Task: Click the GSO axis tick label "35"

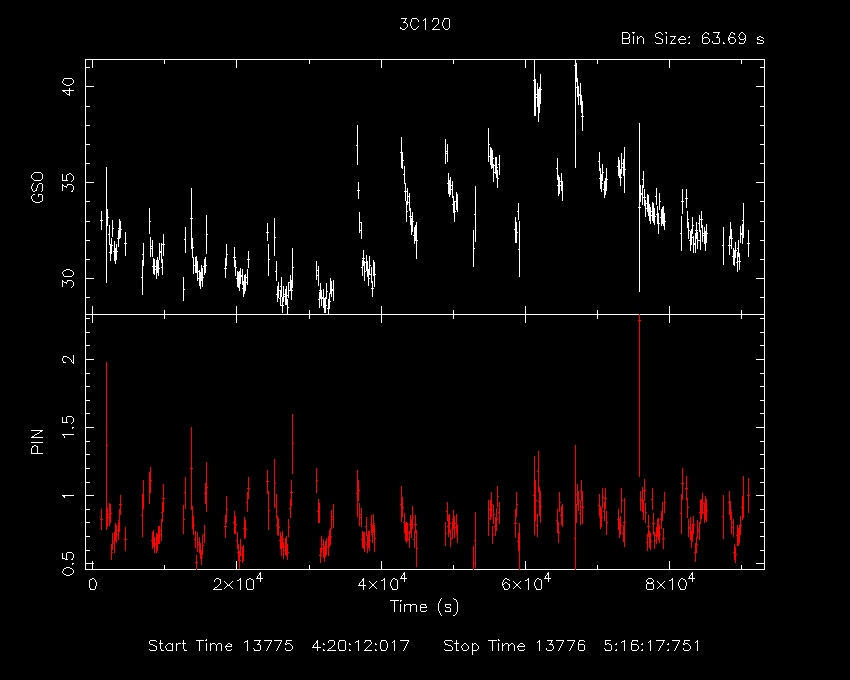Action: [x=68, y=183]
